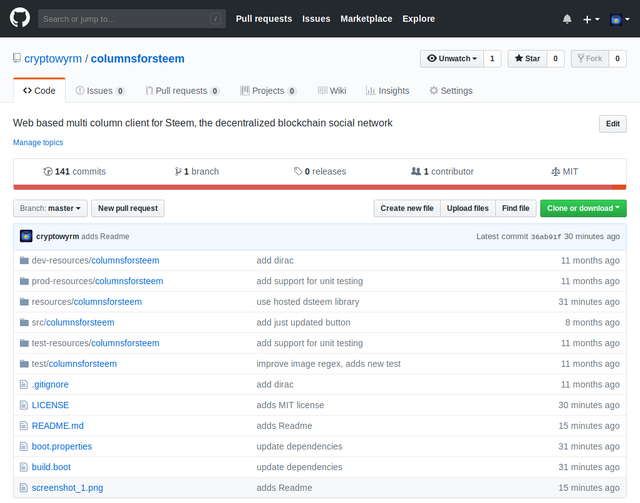The image size is (640, 503).
Task: Click Edit for the repository description
Action: [613, 124]
